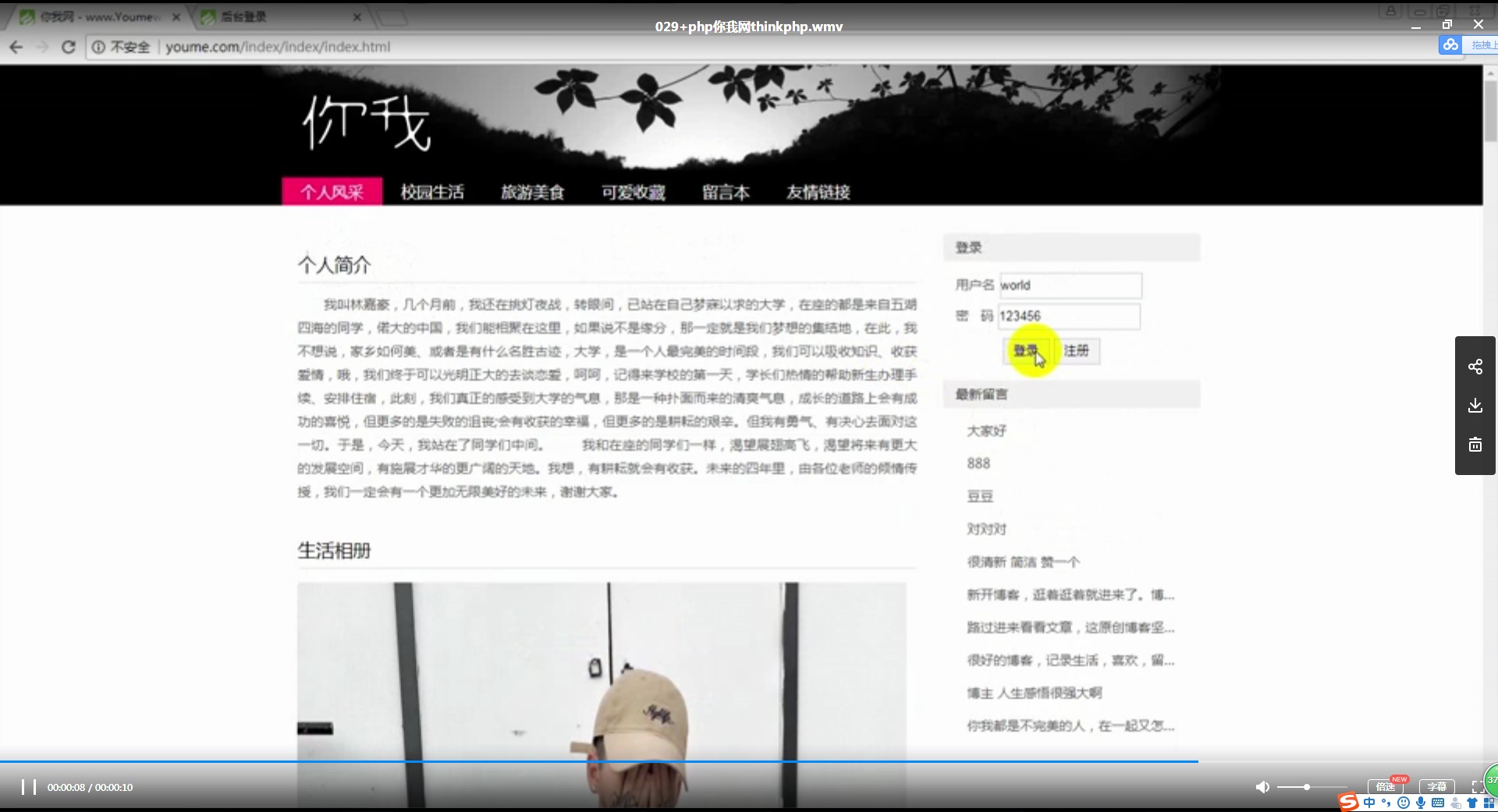This screenshot has width=1498, height=812.
Task: Open the 888 message link
Action: [978, 463]
